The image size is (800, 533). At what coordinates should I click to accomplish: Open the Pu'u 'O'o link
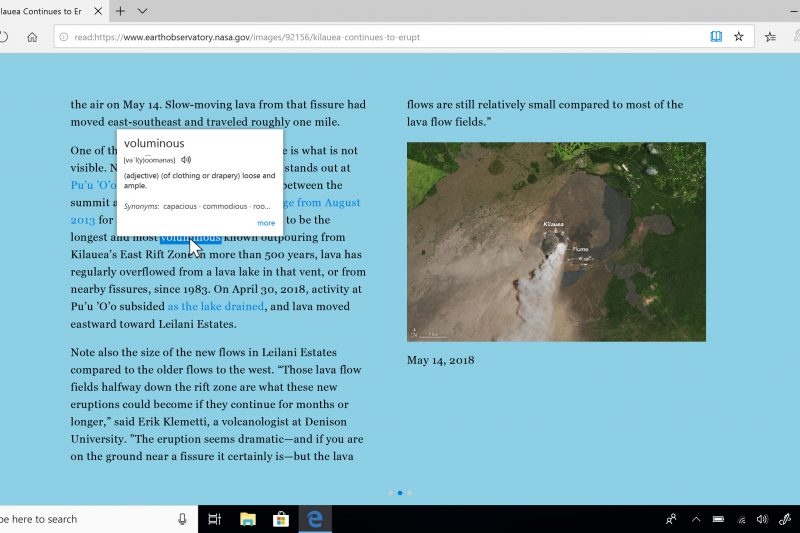(x=93, y=185)
